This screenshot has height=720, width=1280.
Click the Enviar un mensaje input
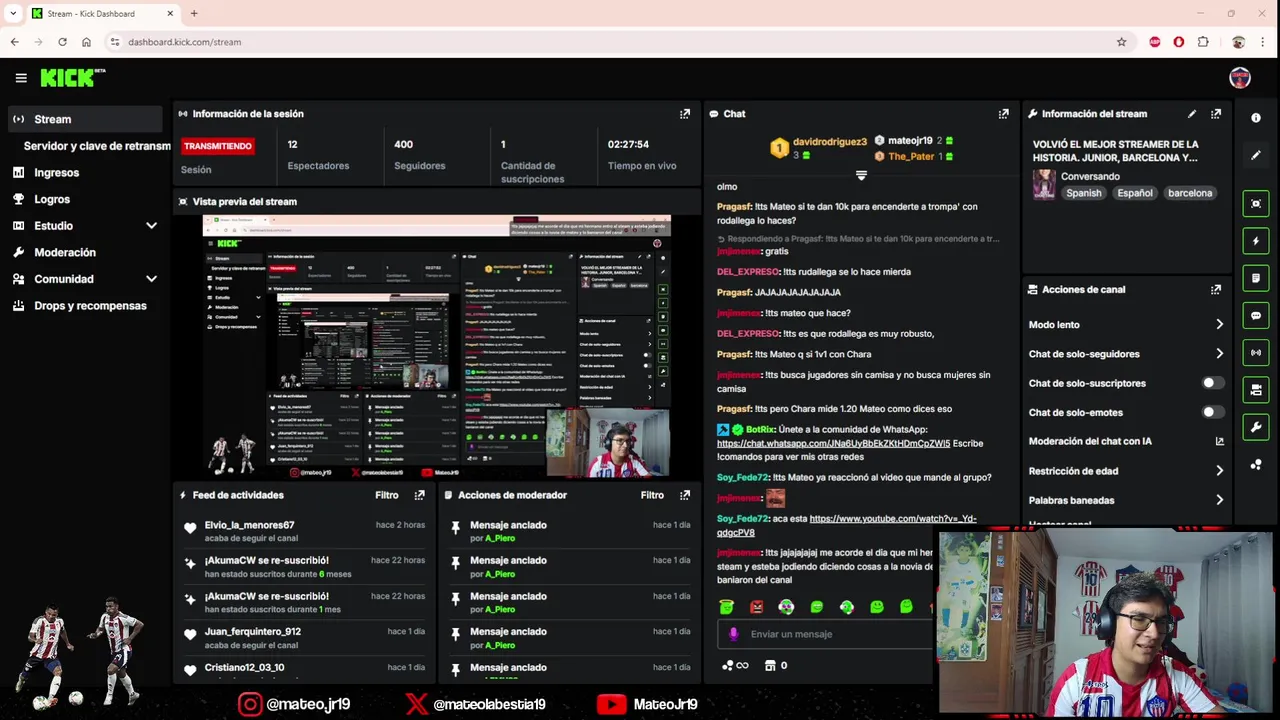click(x=826, y=634)
